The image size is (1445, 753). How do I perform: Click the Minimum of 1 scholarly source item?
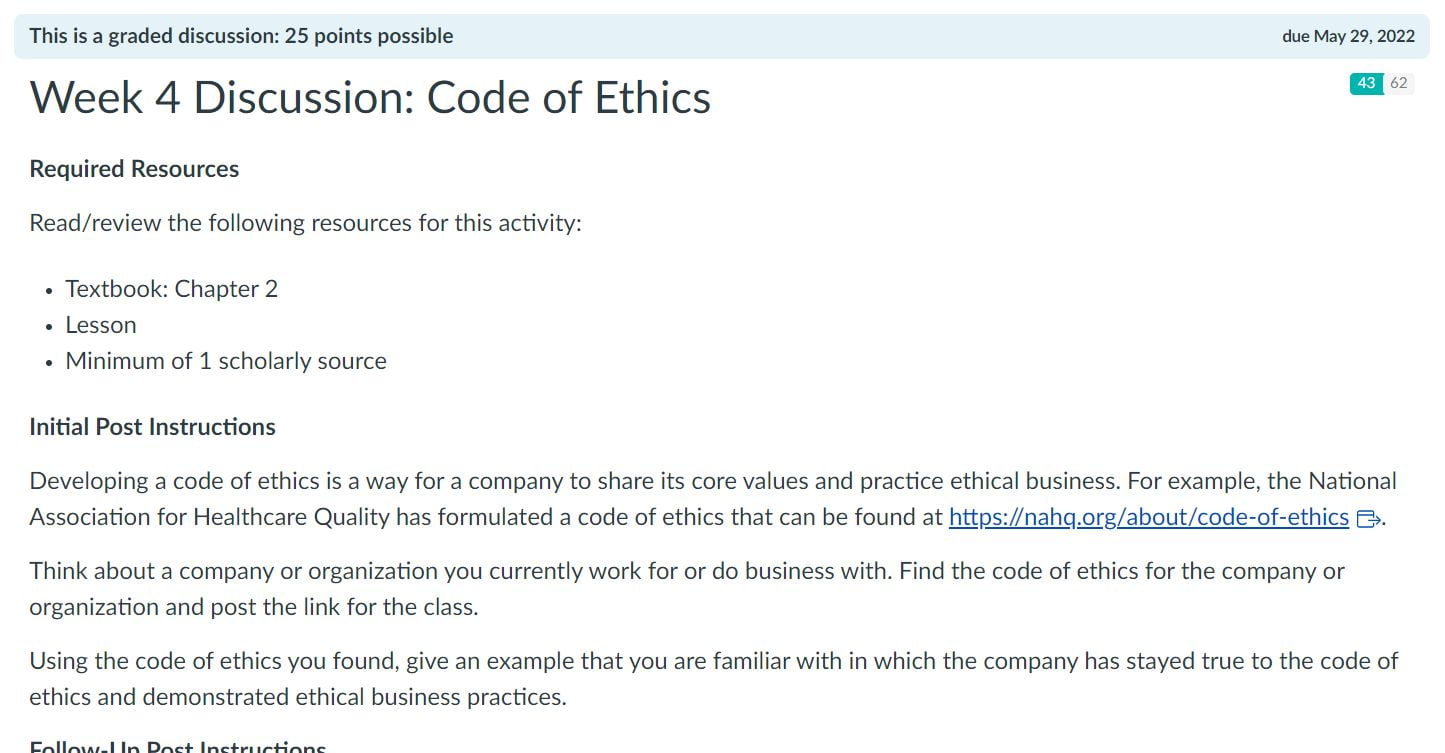click(x=226, y=361)
